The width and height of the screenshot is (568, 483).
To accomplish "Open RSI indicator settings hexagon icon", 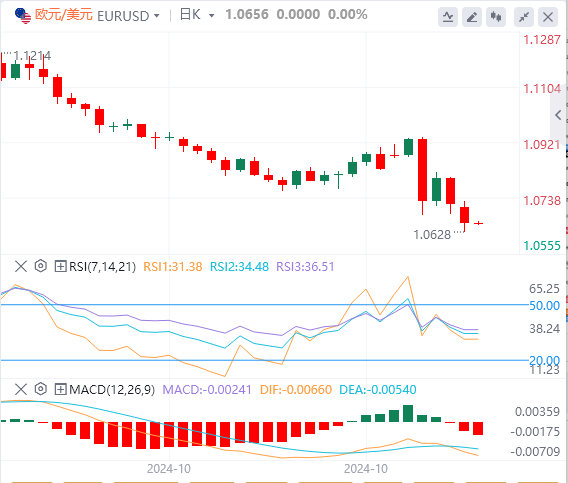I will pyautogui.click(x=41, y=266).
